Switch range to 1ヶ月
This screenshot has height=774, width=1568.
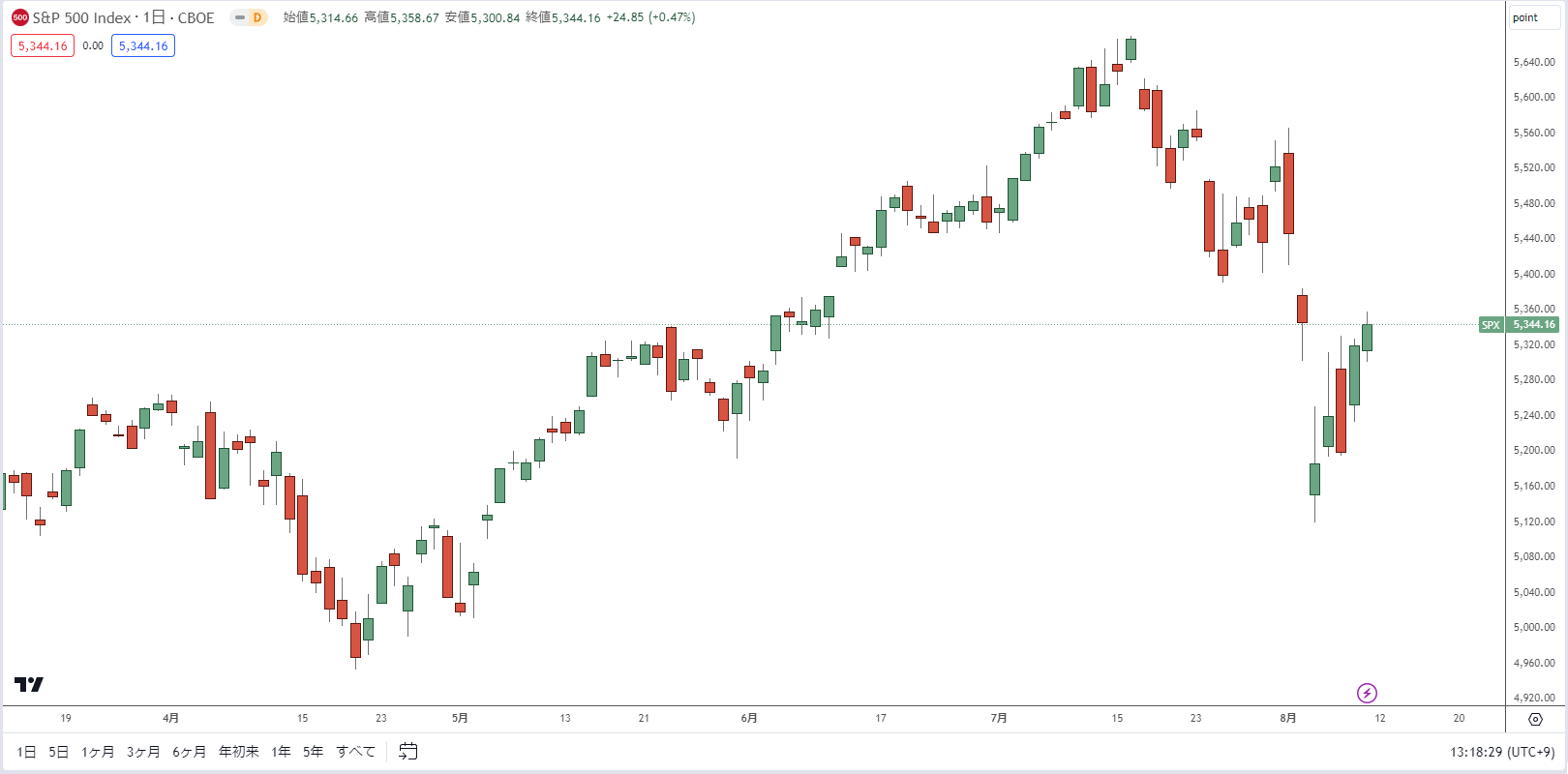(98, 752)
